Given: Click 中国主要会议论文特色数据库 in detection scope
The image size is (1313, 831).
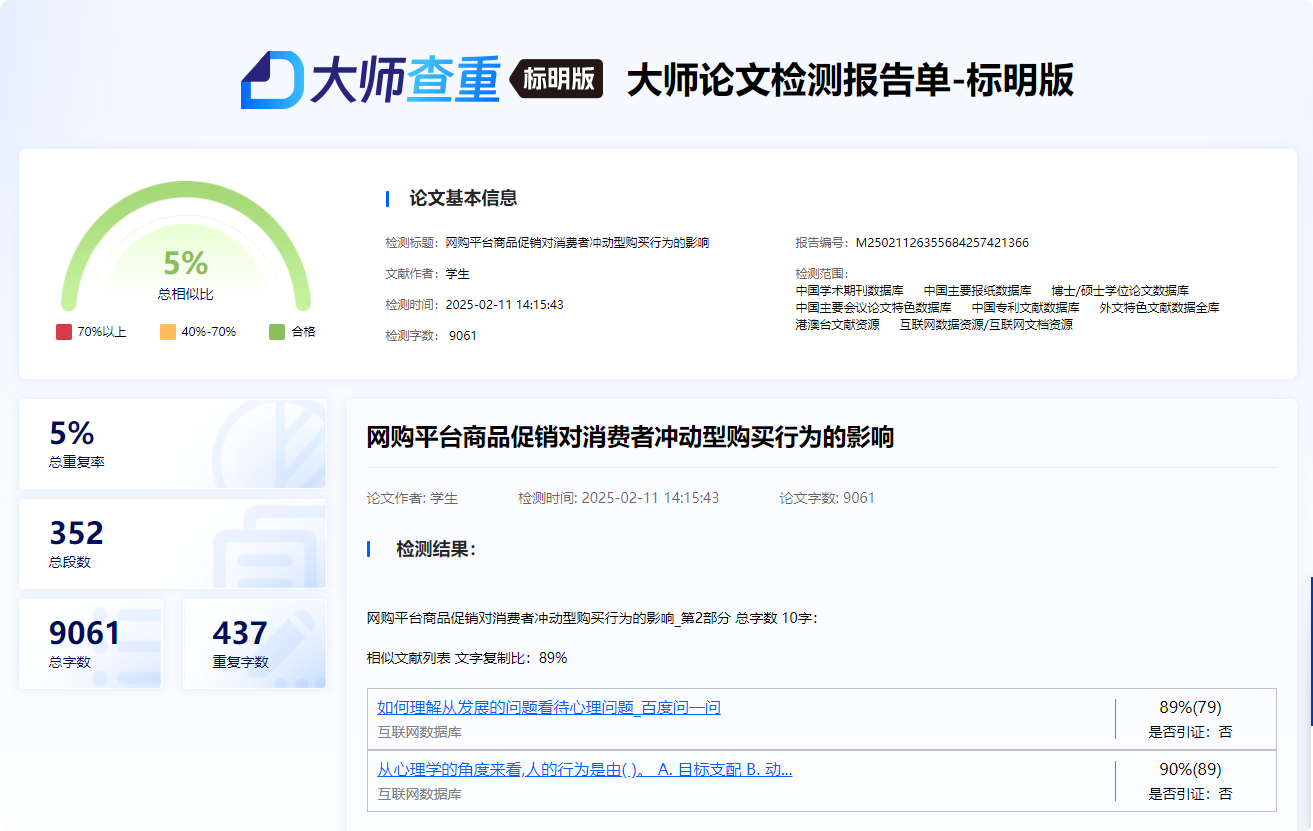Looking at the screenshot, I should click(873, 308).
